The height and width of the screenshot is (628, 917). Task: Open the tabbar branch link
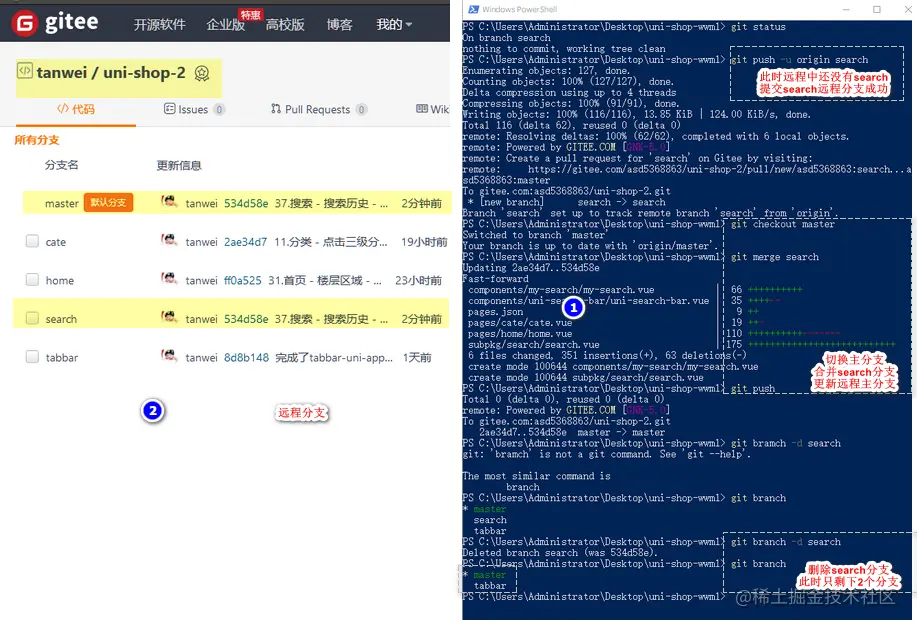[61, 358]
